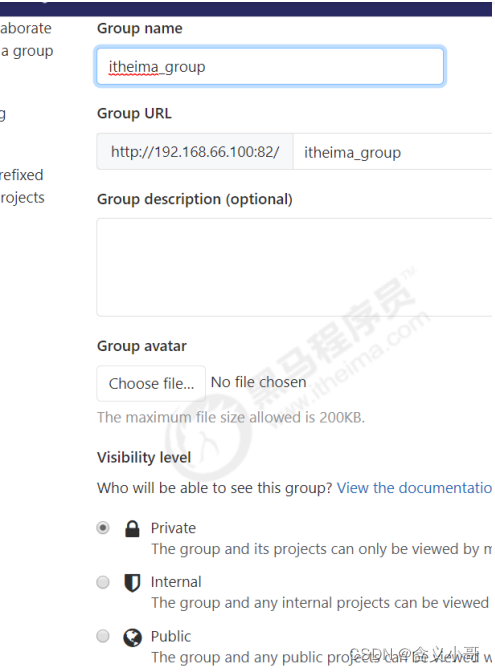Image resolution: width=495 pixels, height=672 pixels.
Task: Click the No file chosen text
Action: coord(258,382)
